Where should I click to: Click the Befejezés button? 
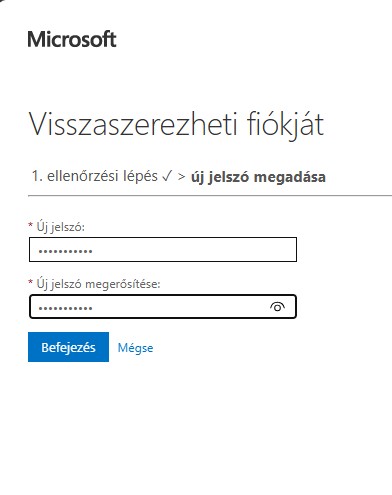point(68,347)
